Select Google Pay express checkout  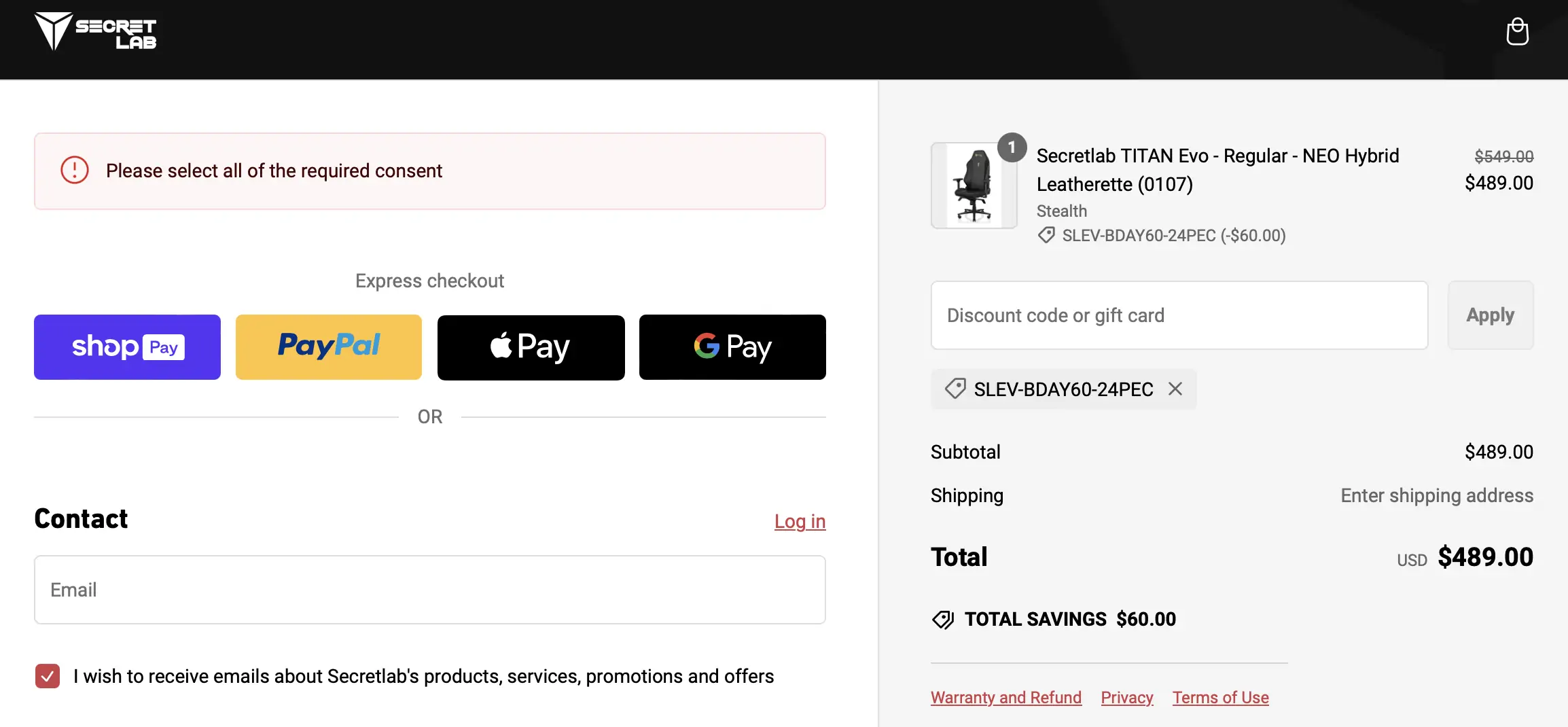[x=732, y=347]
